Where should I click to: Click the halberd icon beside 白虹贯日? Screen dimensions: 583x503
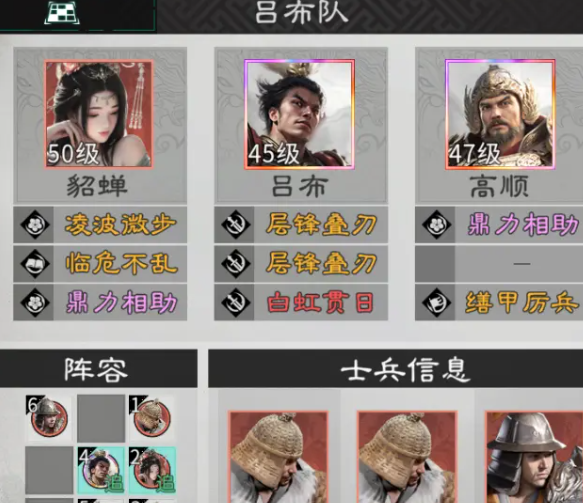[x=236, y=302]
